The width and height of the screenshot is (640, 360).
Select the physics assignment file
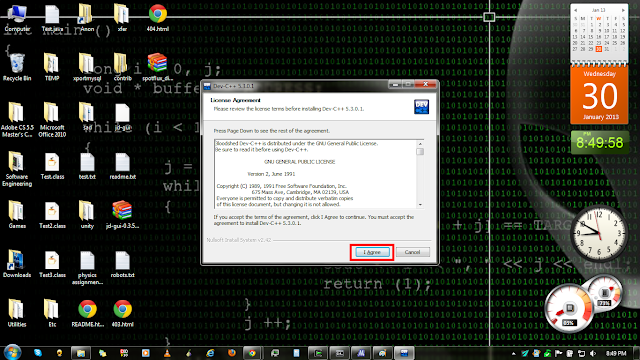[x=87, y=268]
